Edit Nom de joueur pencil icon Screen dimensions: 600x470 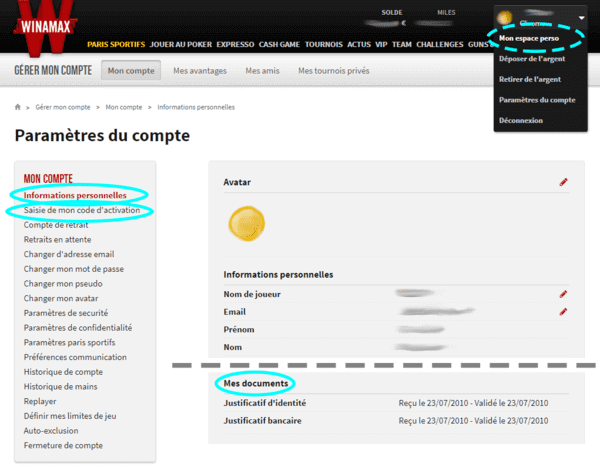pyautogui.click(x=563, y=294)
